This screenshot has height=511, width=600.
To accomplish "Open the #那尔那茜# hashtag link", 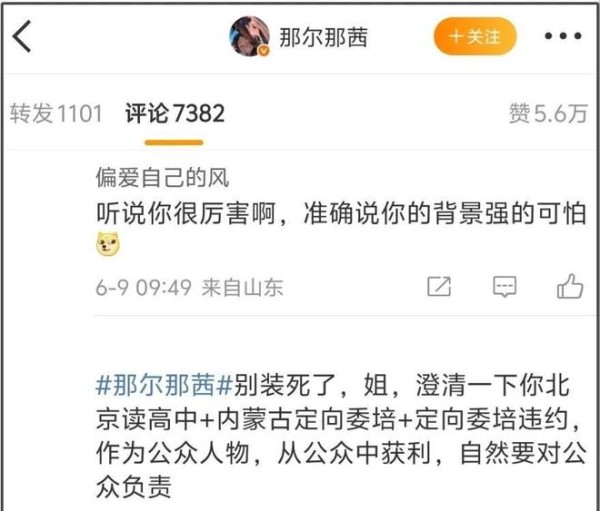I will pos(164,385).
